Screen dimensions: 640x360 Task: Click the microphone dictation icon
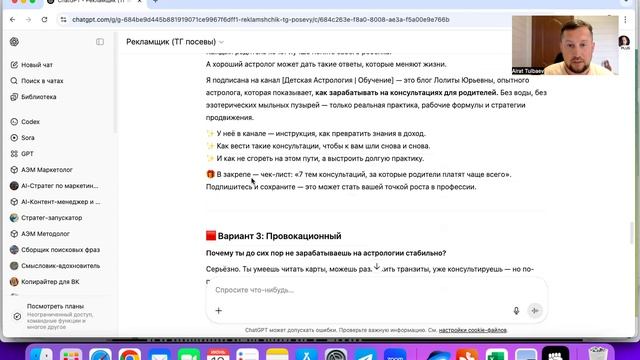516,311
